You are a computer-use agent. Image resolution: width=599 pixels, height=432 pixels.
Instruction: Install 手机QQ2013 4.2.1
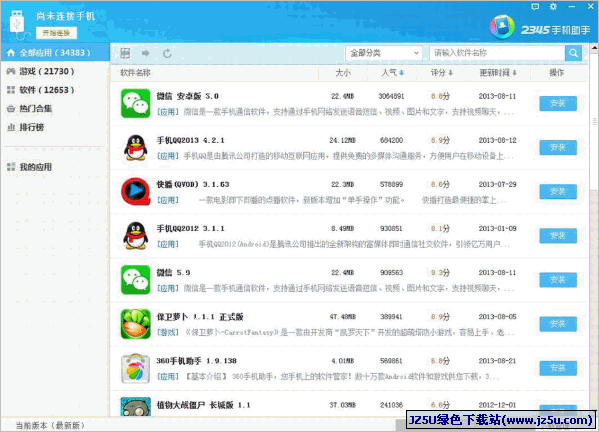click(x=558, y=147)
